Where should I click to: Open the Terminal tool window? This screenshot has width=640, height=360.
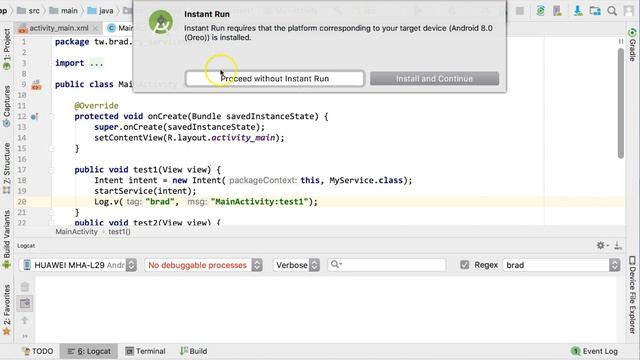click(145, 351)
